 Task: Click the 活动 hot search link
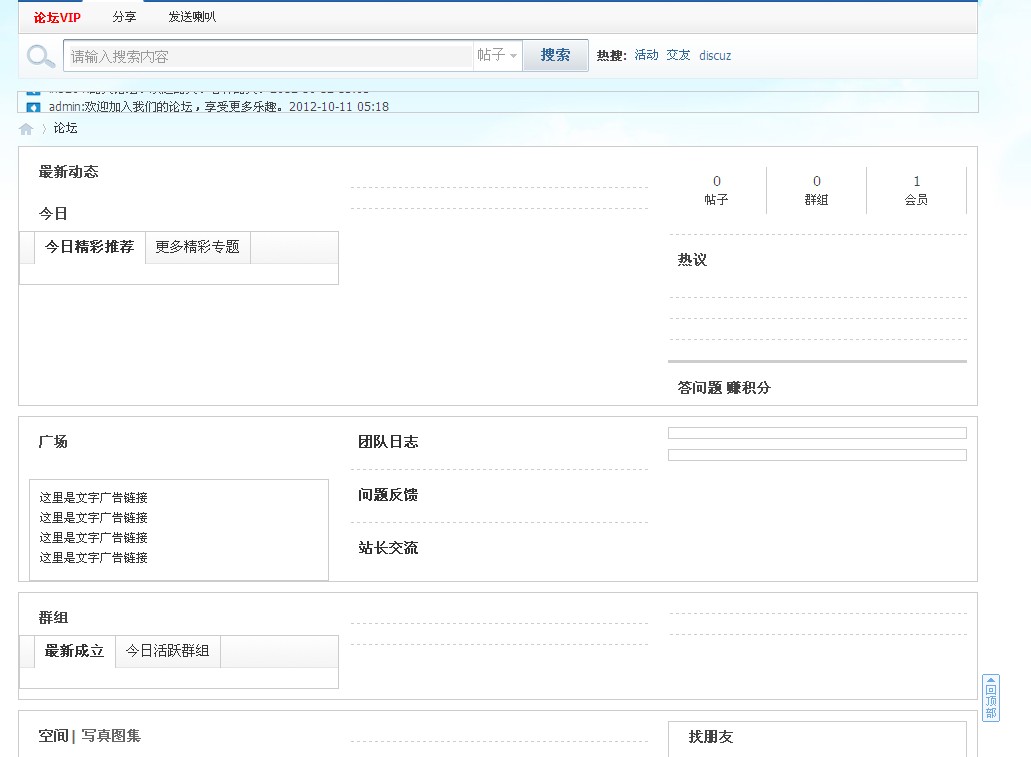[646, 55]
